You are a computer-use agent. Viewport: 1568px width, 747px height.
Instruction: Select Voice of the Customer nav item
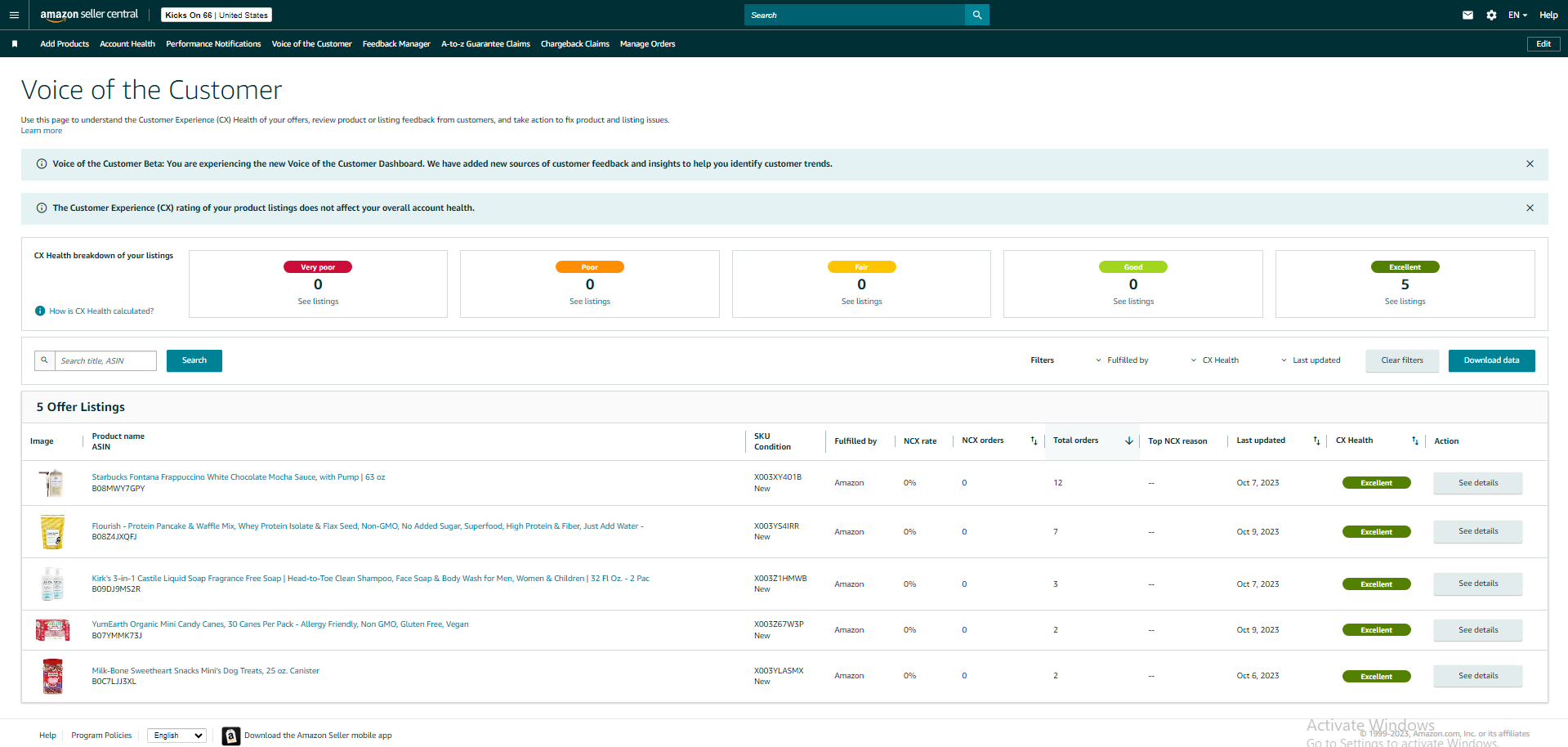pyautogui.click(x=311, y=44)
